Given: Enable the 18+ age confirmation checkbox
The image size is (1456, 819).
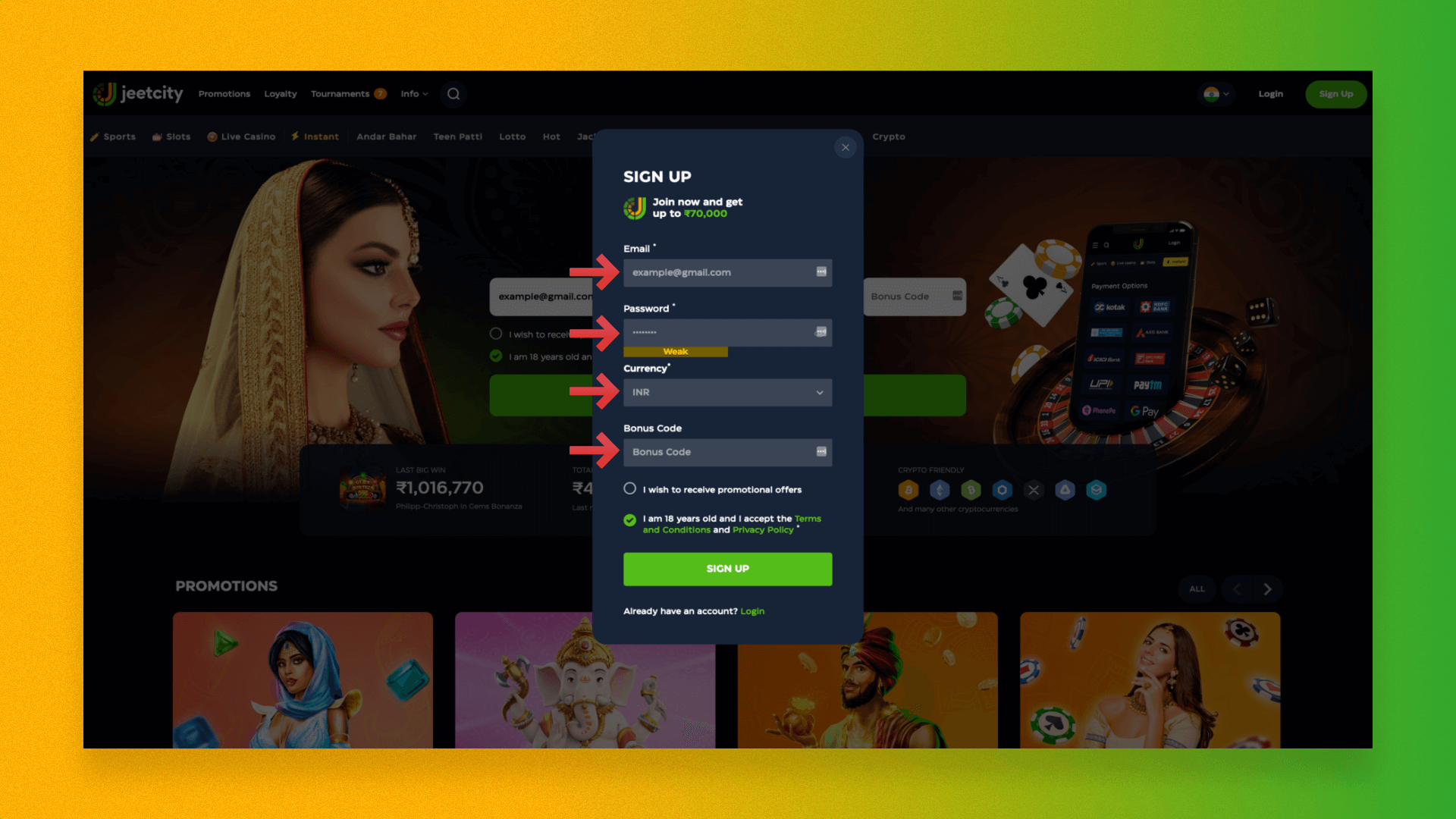Looking at the screenshot, I should tap(629, 519).
